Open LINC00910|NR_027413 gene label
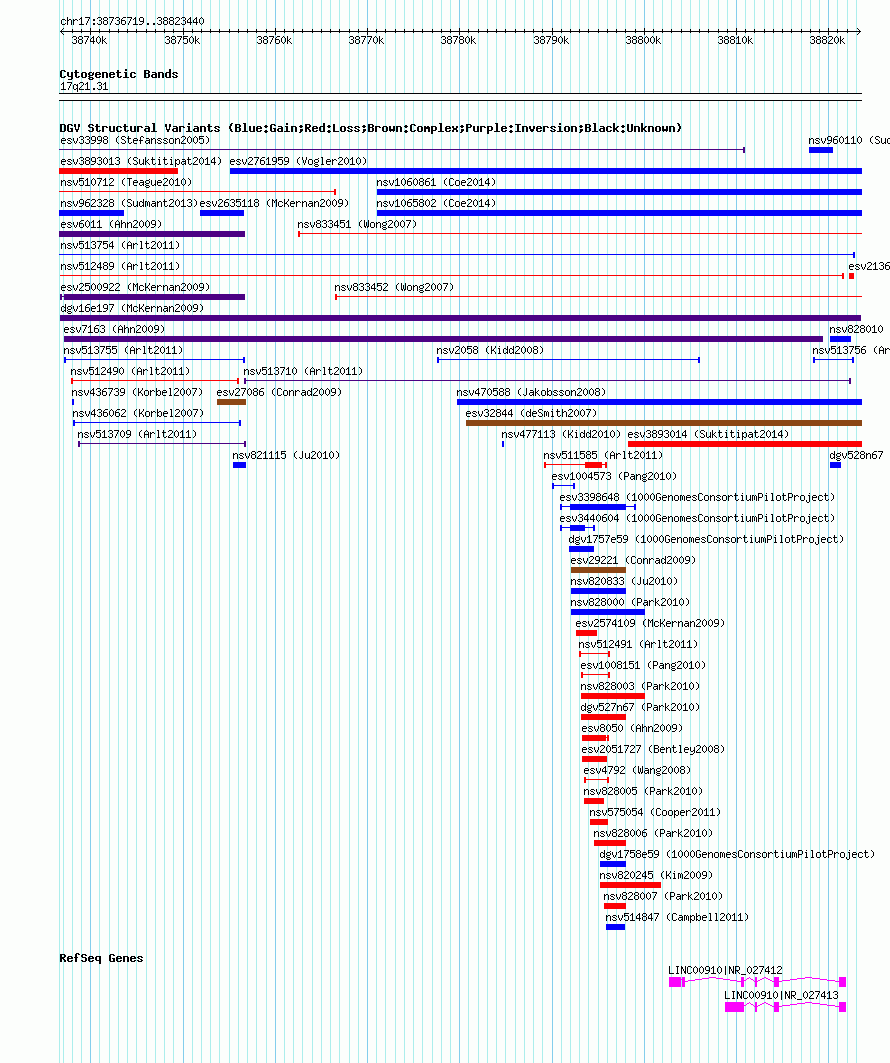890x1063 pixels. 781,996
